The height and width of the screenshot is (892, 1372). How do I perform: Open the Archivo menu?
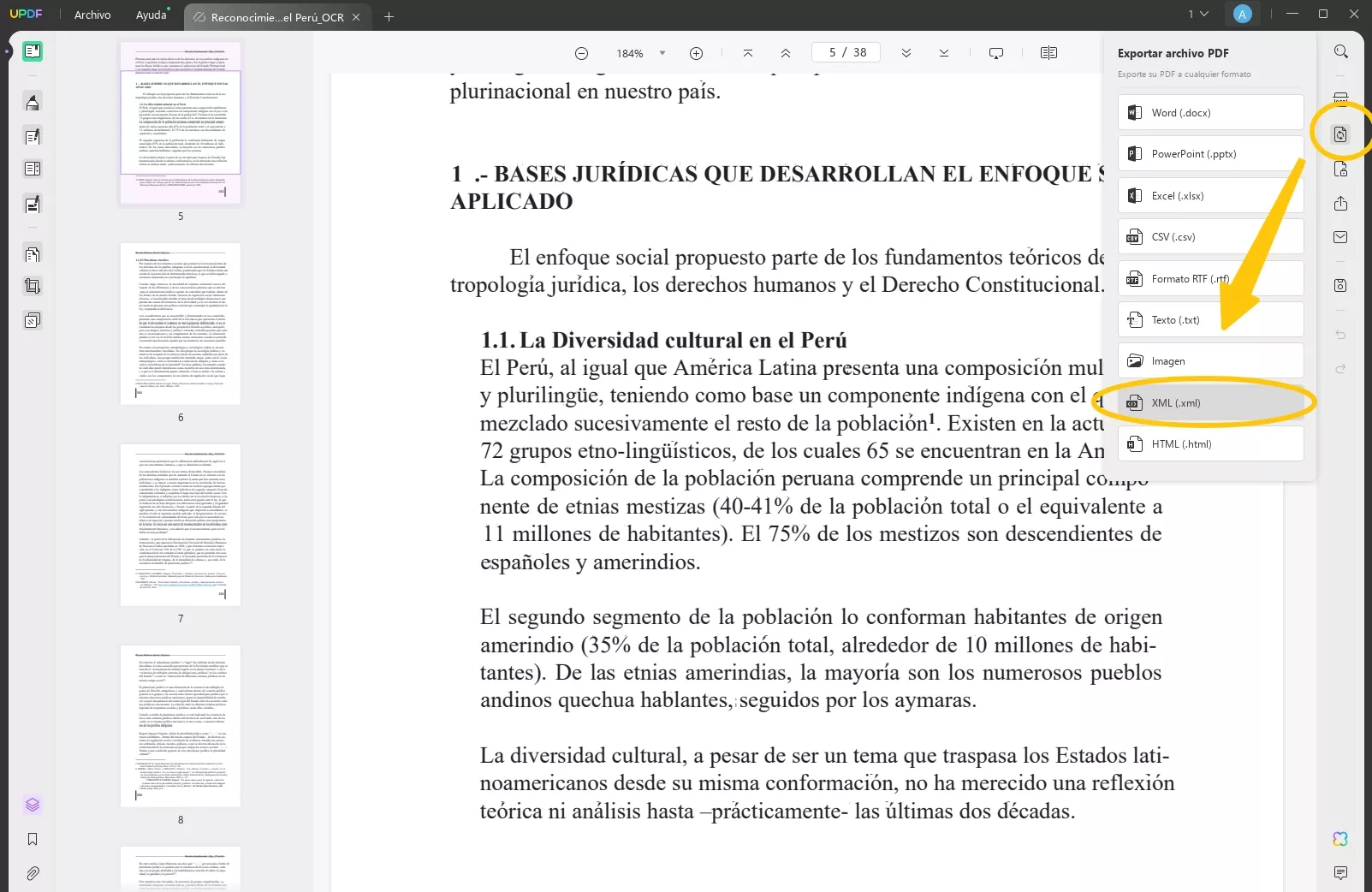[x=92, y=15]
